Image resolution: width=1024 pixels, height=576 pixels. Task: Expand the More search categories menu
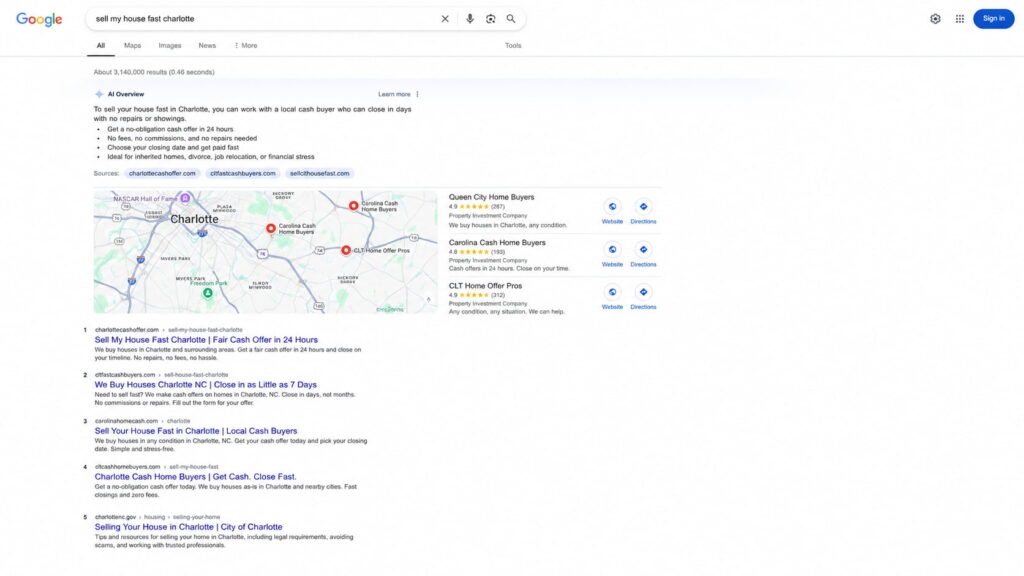[x=246, y=46]
